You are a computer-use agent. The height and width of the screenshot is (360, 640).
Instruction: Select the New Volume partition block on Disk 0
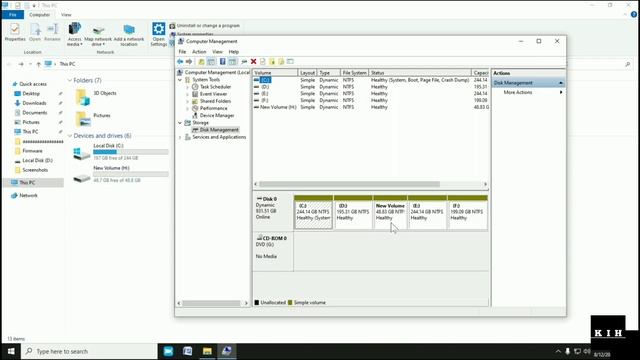click(x=390, y=212)
